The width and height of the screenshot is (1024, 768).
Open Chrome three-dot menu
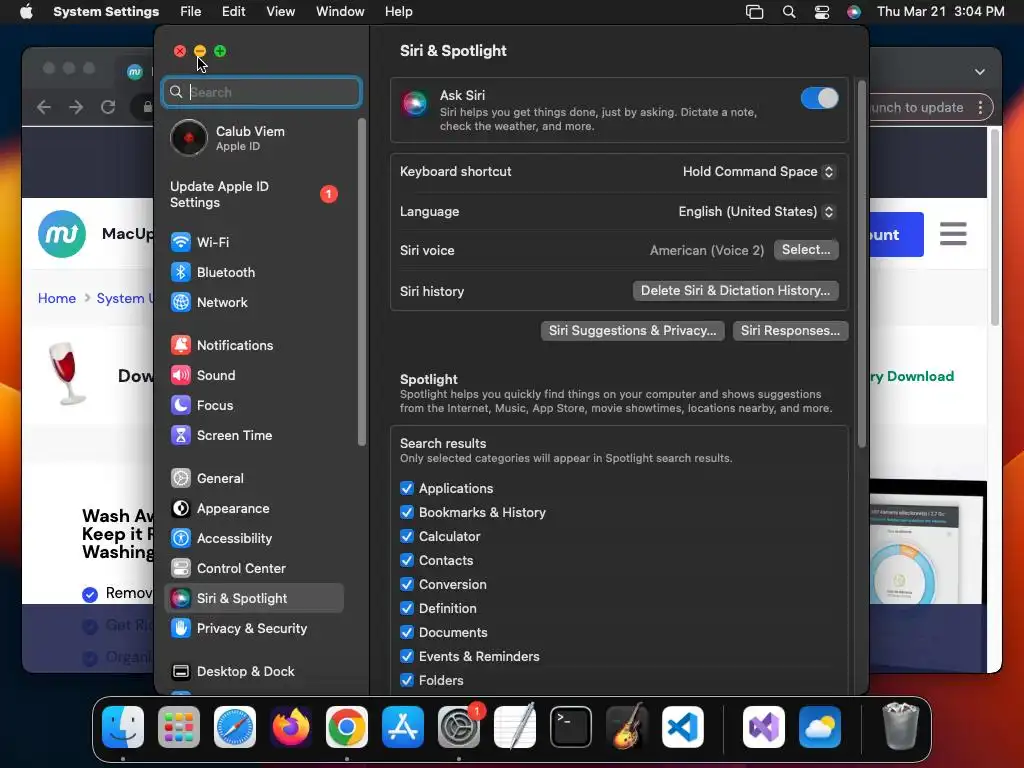coord(980,108)
